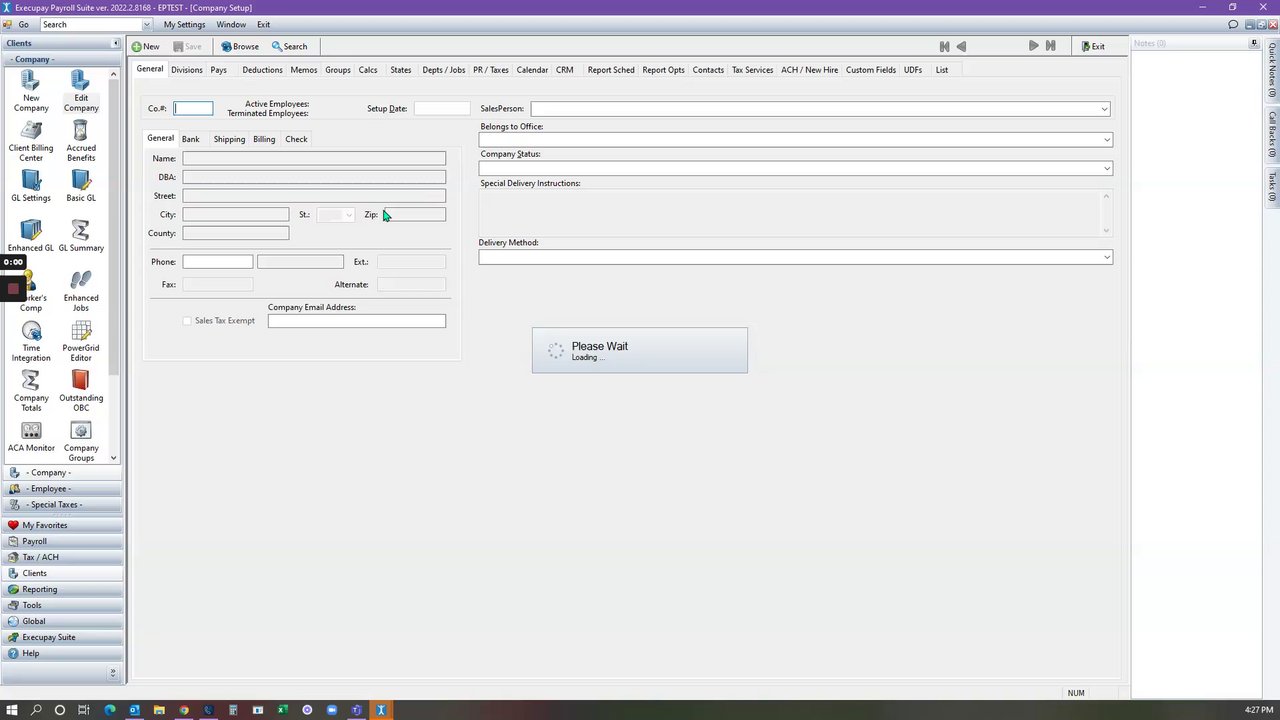
Task: Open the New Company icon
Action: pyautogui.click(x=31, y=91)
